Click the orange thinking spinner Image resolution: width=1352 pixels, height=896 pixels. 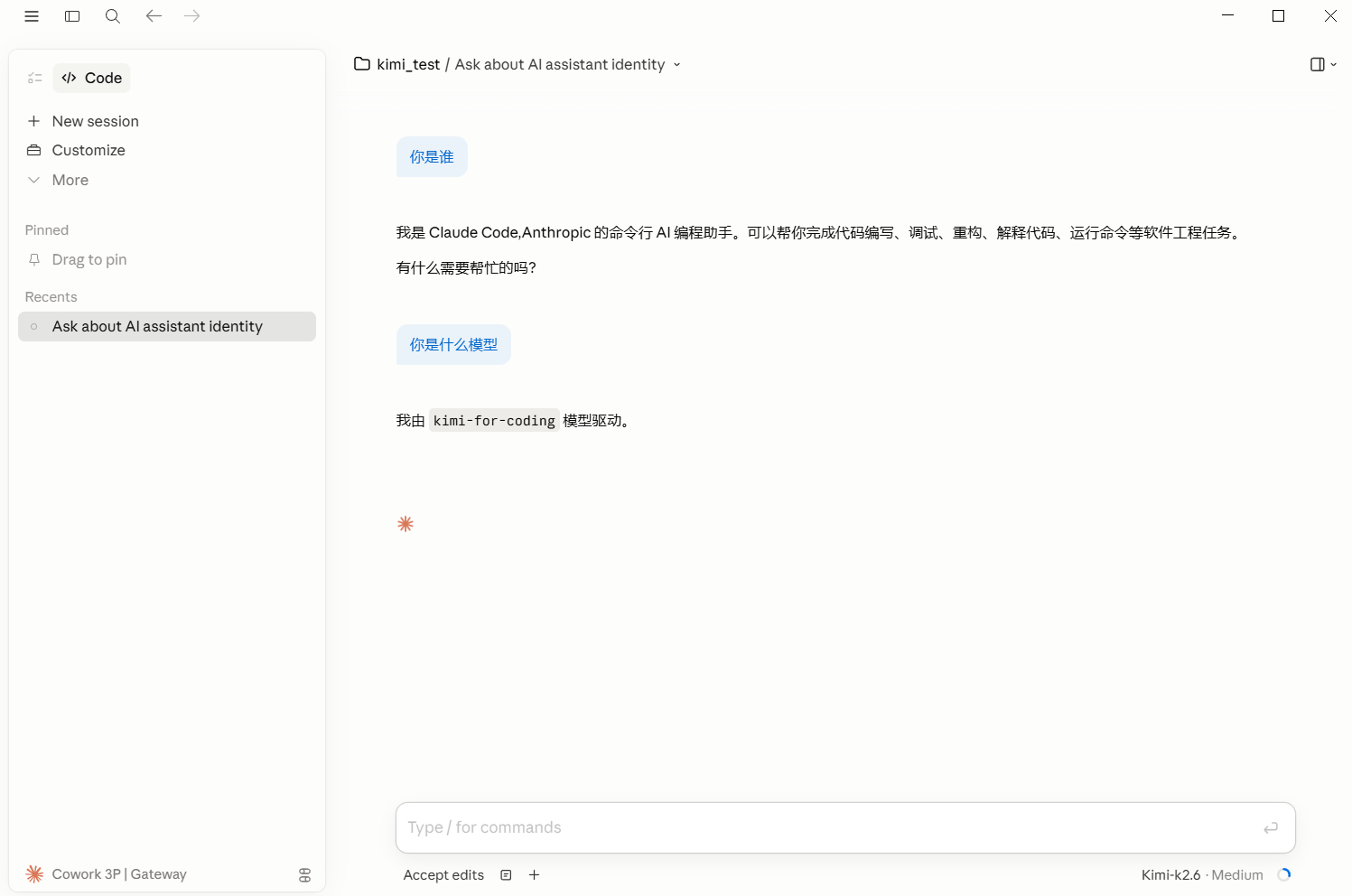tap(406, 524)
